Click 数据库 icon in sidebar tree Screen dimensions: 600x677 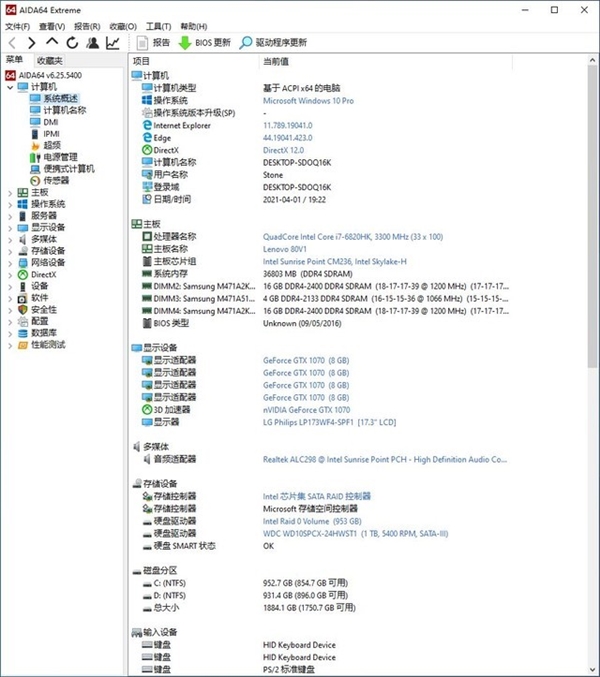(23, 333)
